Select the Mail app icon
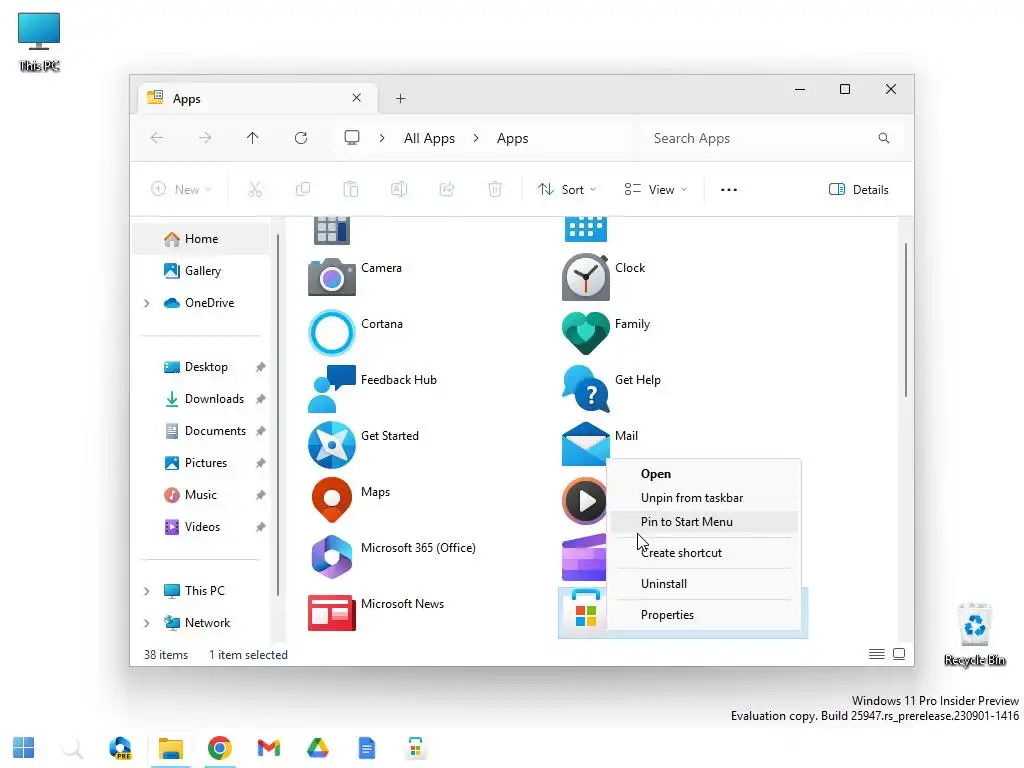The width and height of the screenshot is (1024, 768). (584, 444)
